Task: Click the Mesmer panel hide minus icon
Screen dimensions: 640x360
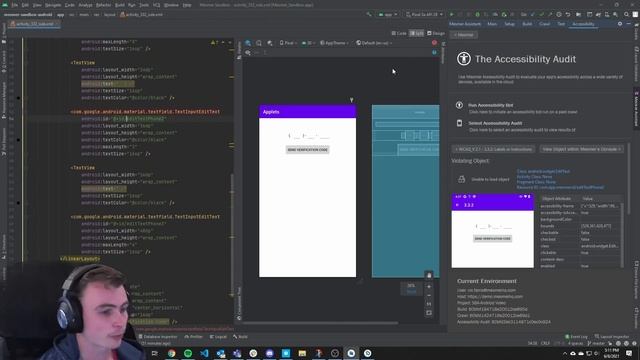Action: (629, 24)
